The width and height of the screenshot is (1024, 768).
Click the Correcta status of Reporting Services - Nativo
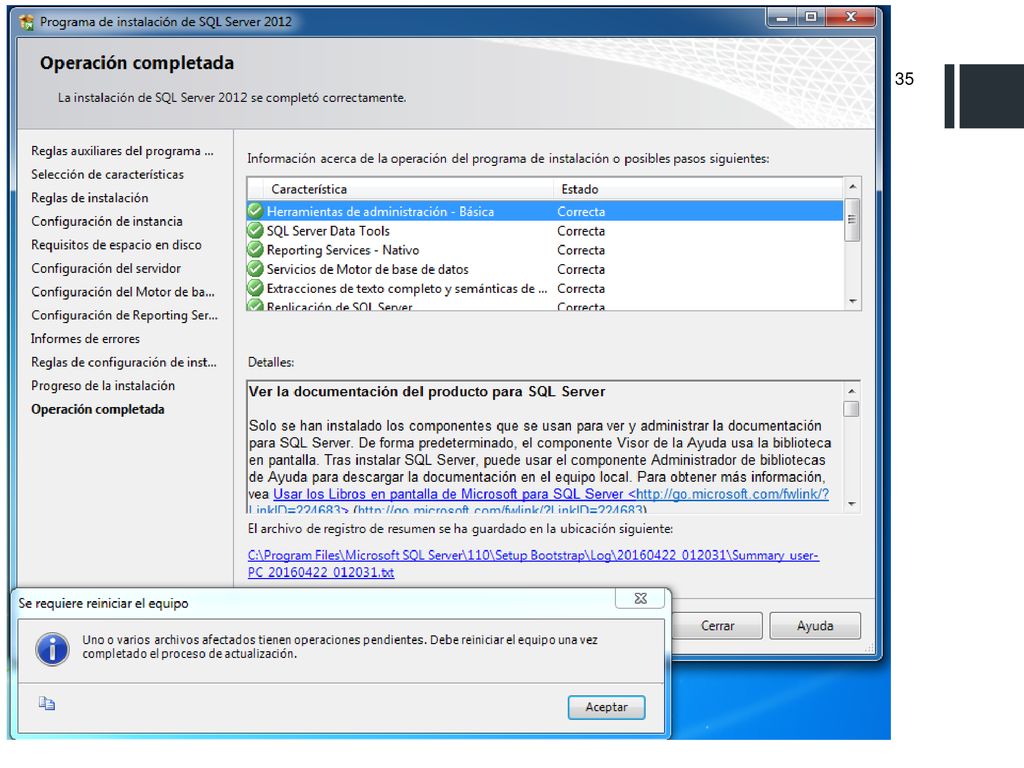click(x=581, y=249)
